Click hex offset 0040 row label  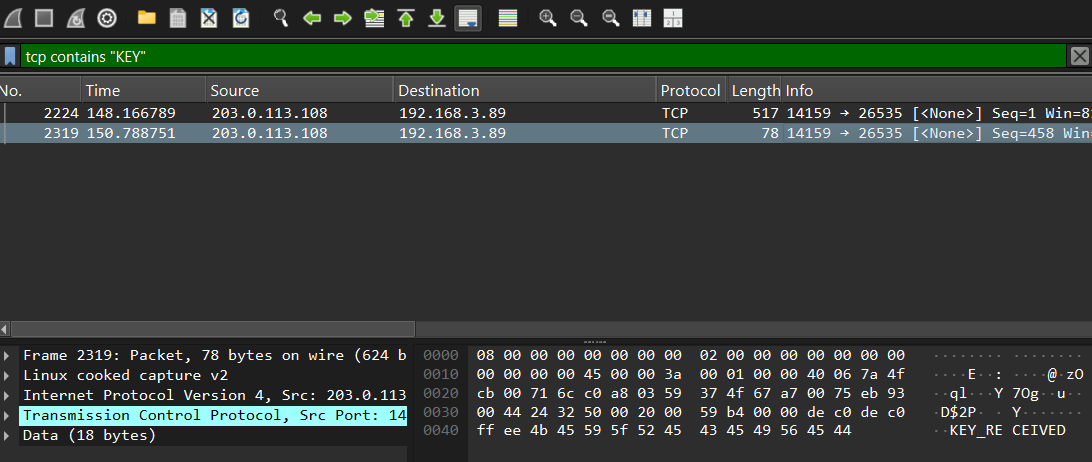point(441,431)
